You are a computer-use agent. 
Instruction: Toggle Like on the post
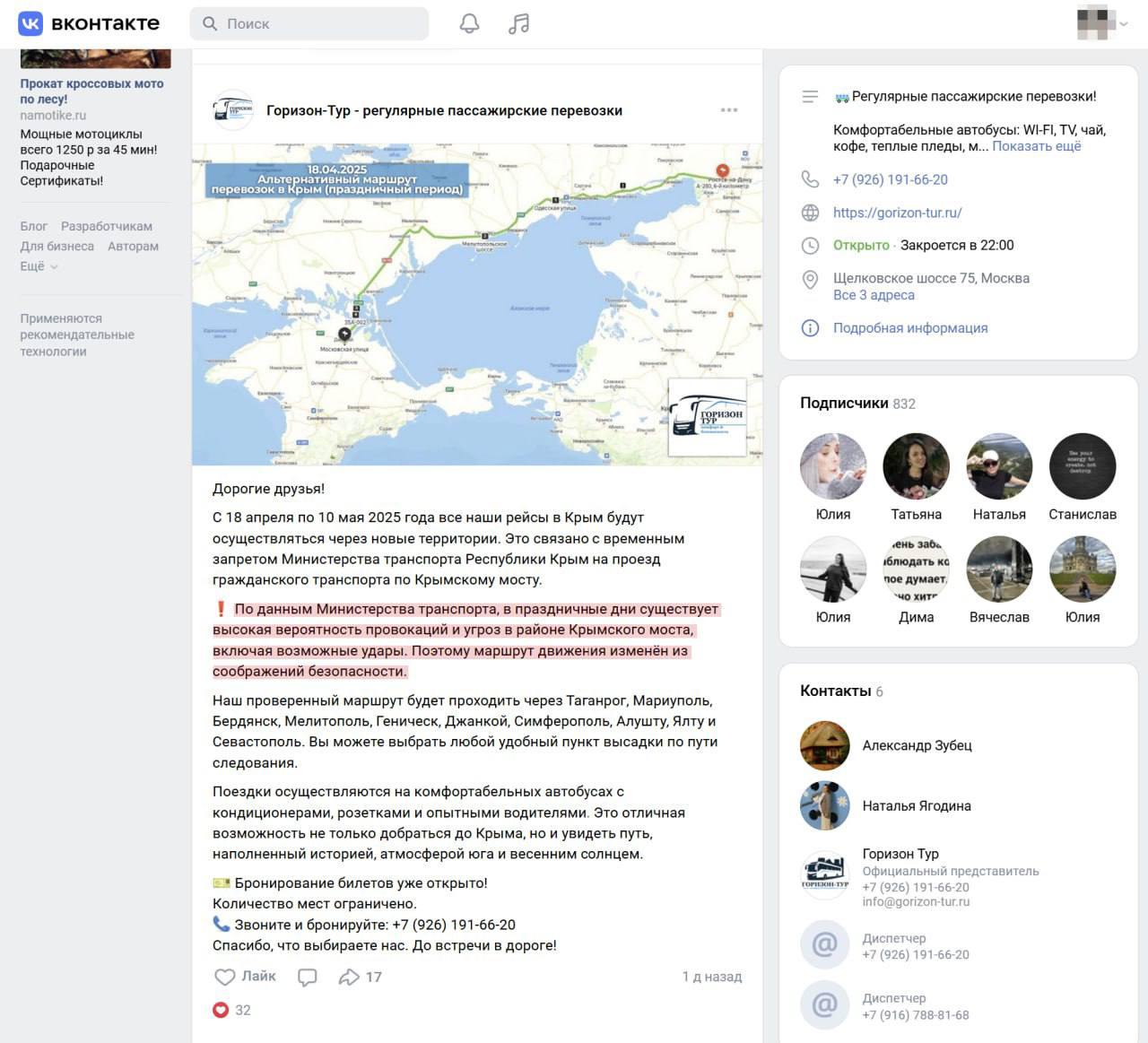pos(245,977)
